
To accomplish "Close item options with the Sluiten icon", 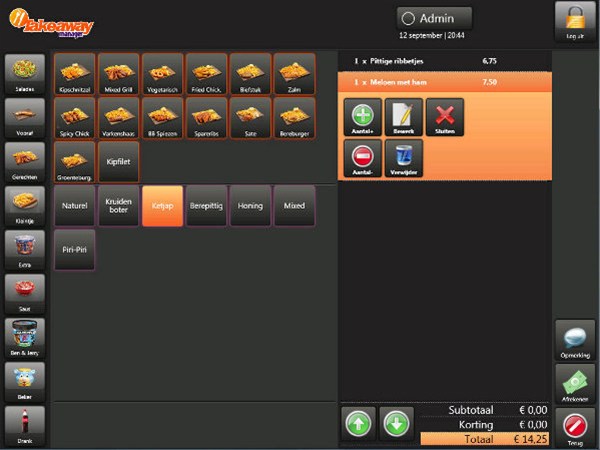I will (445, 116).
